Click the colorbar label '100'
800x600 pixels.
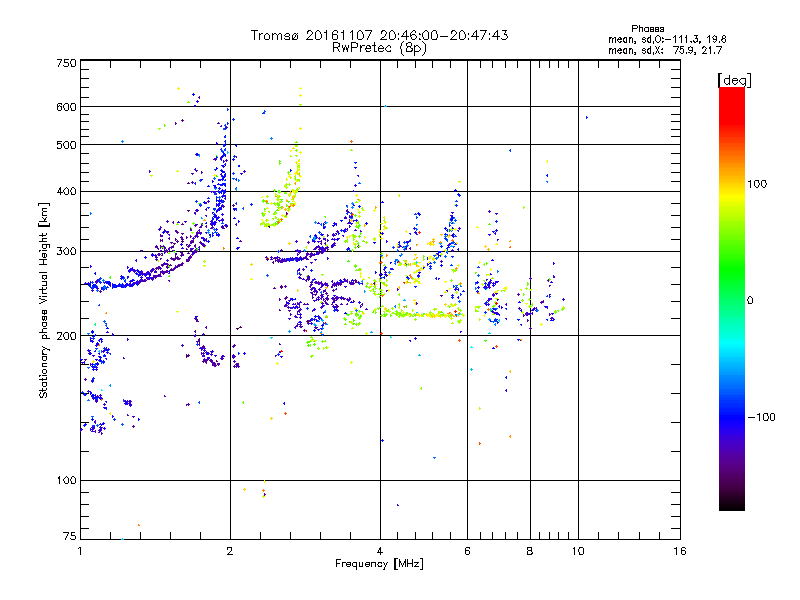click(x=757, y=184)
